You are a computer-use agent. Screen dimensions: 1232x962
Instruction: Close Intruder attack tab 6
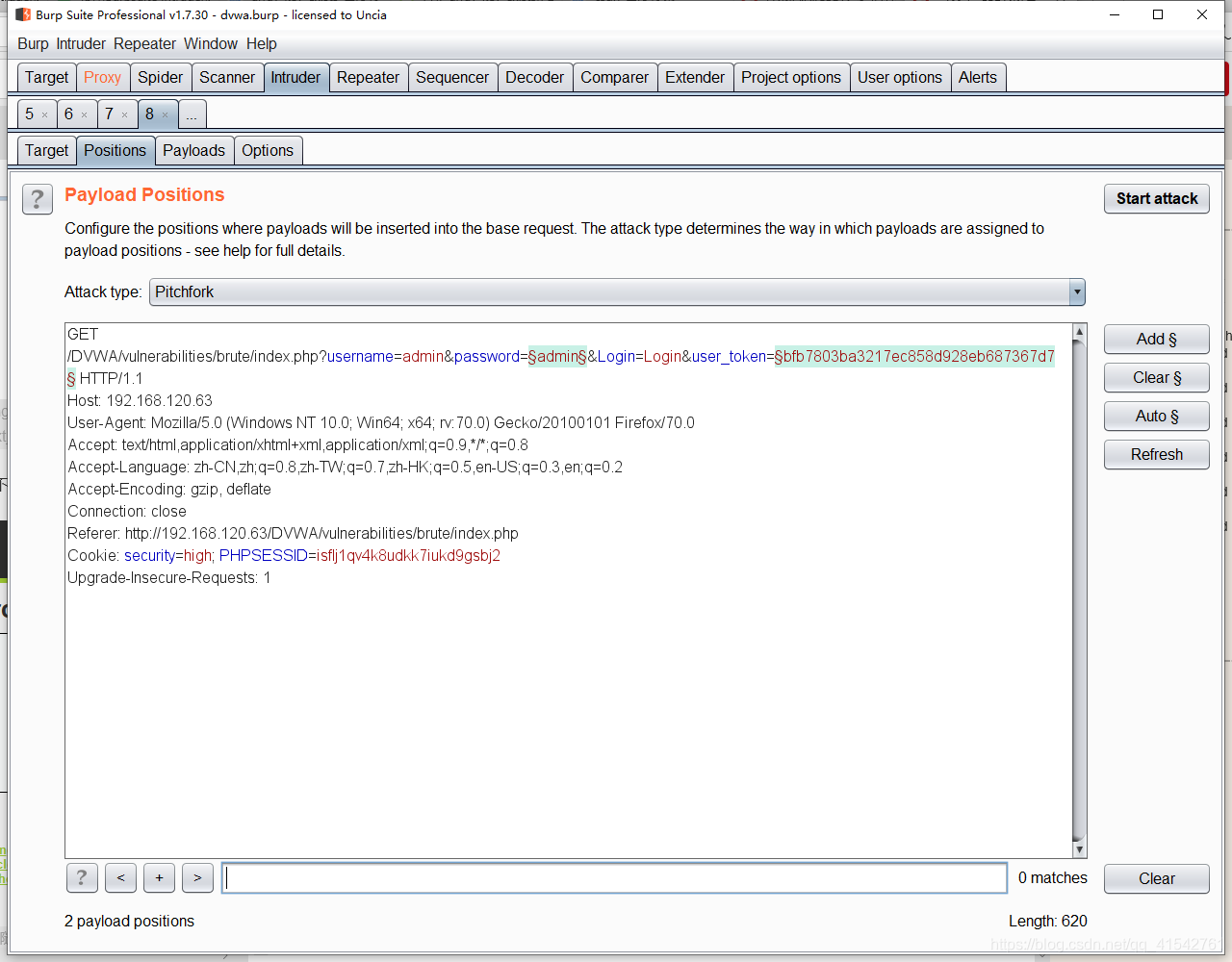click(84, 115)
